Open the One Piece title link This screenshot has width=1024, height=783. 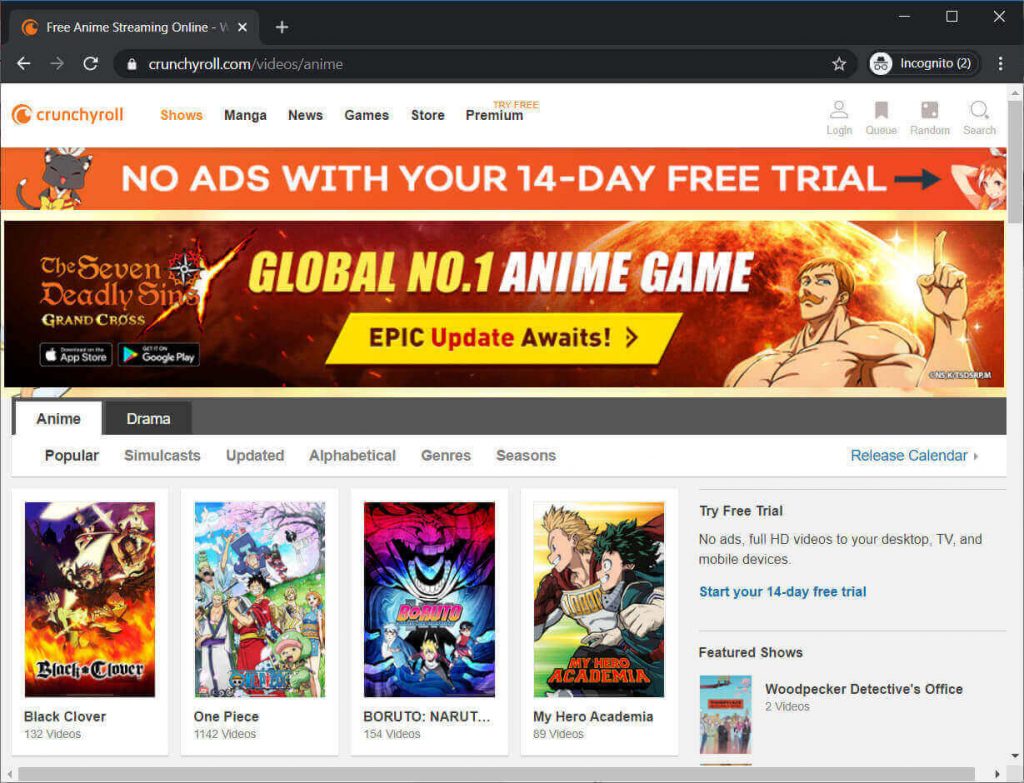pos(226,716)
